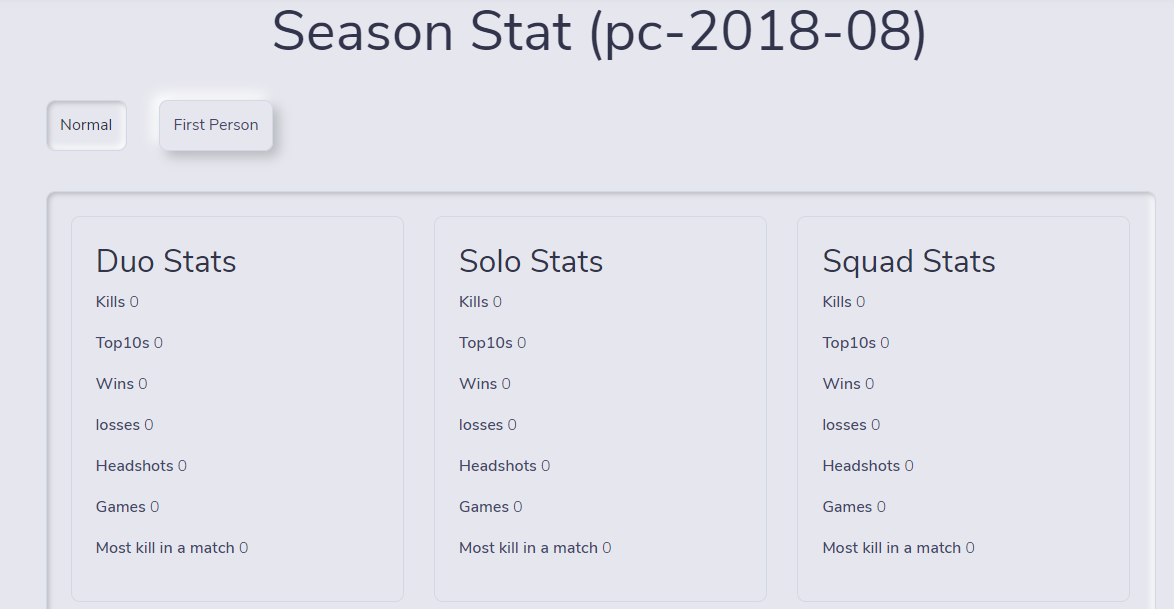Click Games row in Squad Stats
This screenshot has width=1174, height=609.
(854, 507)
